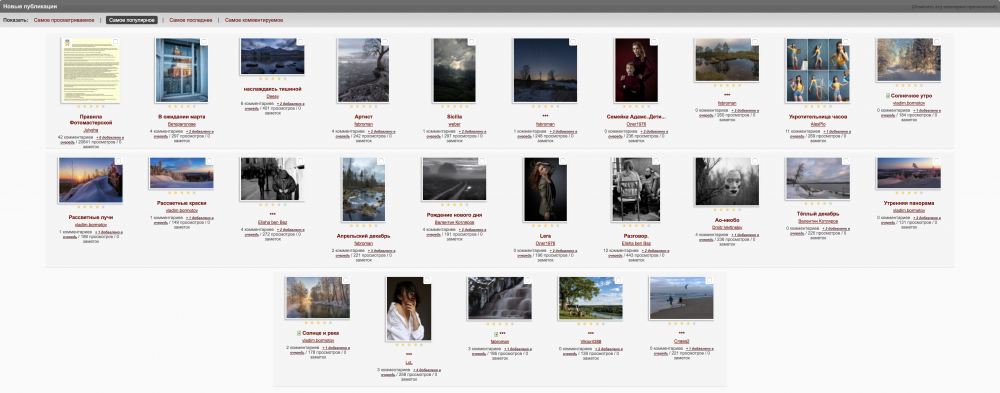Mark checkbox on 'Укротительница часов' photo
The height and width of the screenshot is (393, 1000).
click(x=846, y=42)
